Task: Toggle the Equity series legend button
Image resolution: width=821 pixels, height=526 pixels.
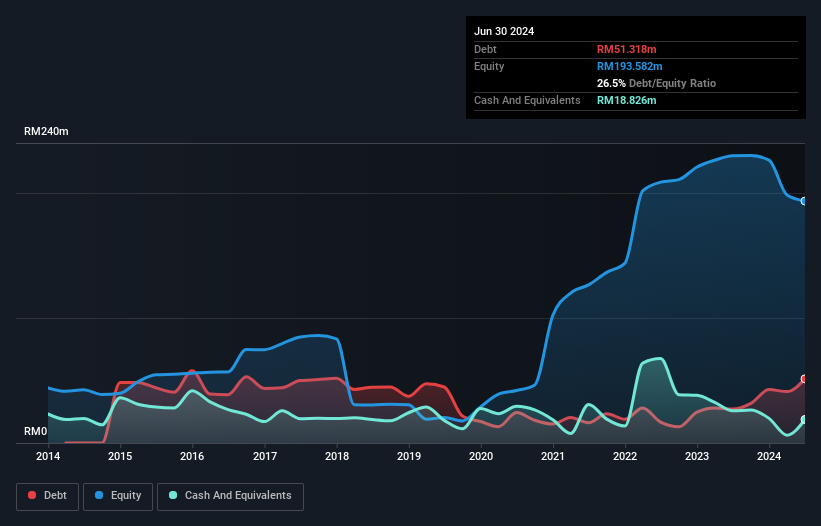Action: click(118, 496)
